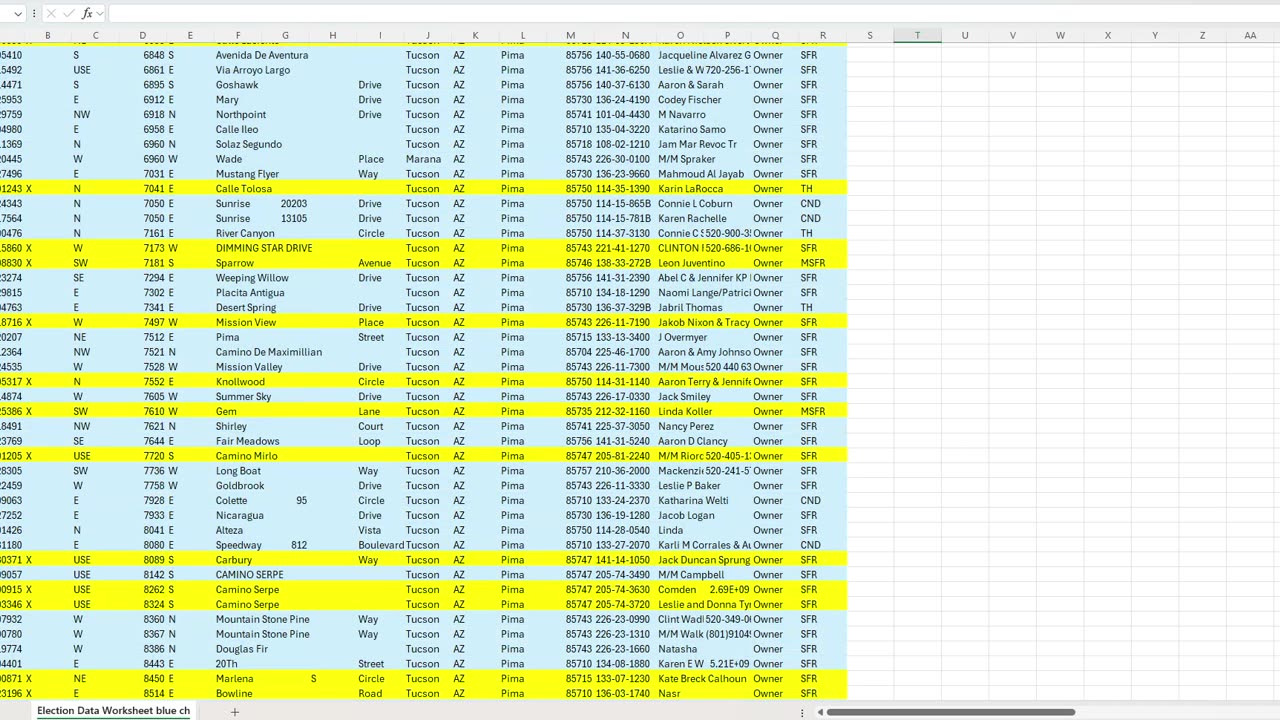Select the 'Long Boat' cell

(238, 471)
